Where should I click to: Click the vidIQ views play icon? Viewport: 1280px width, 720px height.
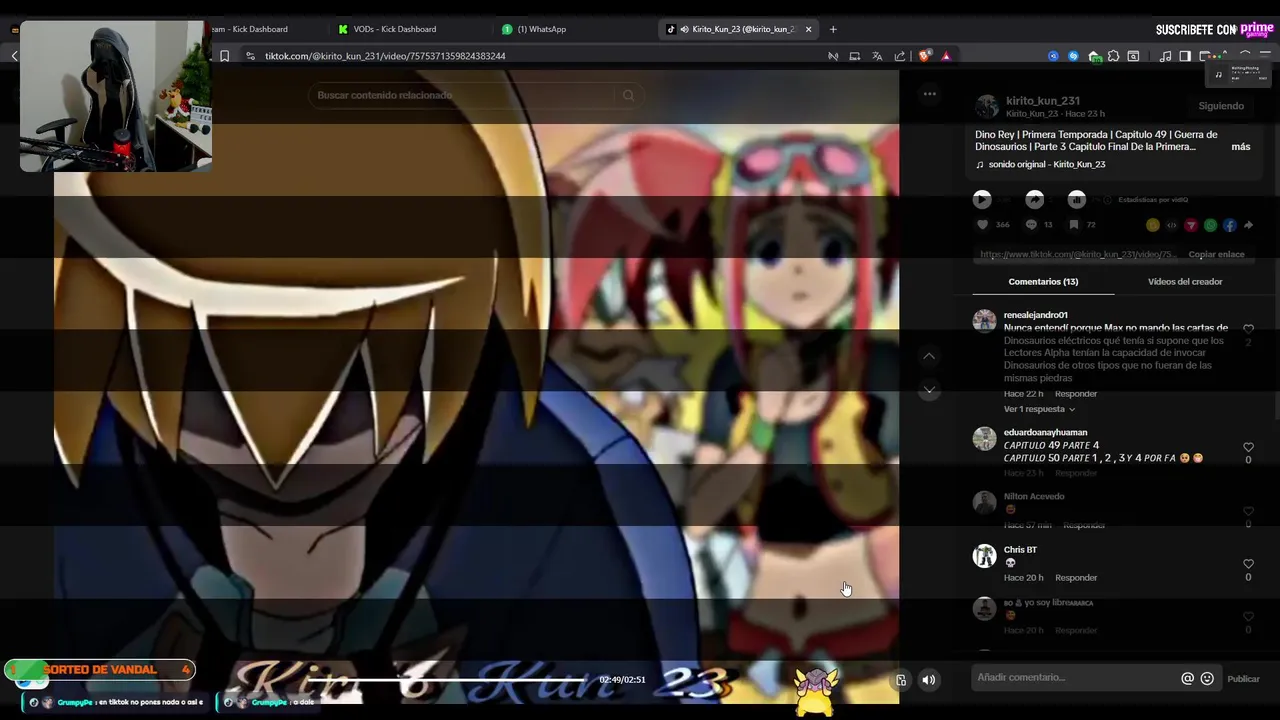(x=982, y=199)
